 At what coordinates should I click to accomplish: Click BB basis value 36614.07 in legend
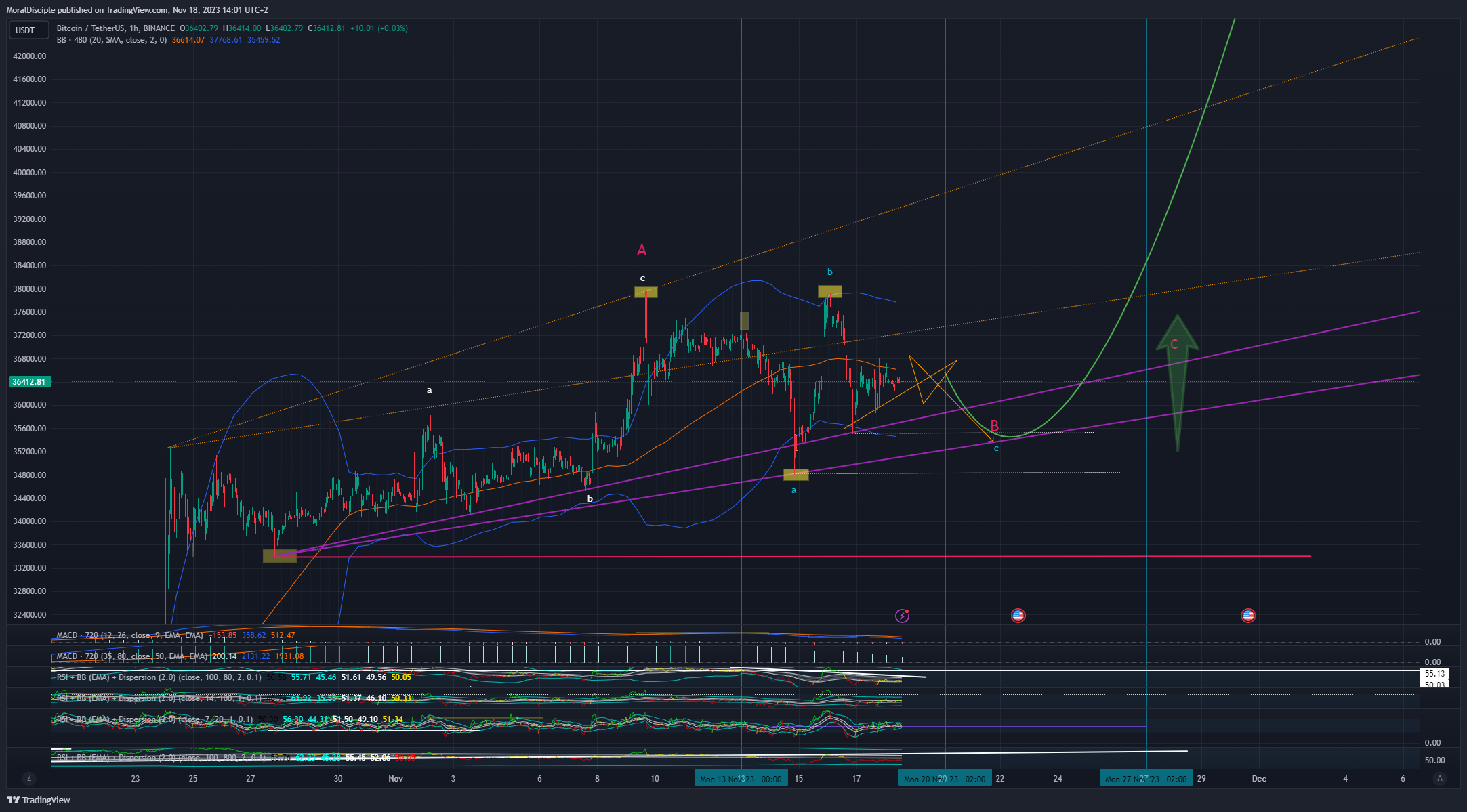[188, 40]
